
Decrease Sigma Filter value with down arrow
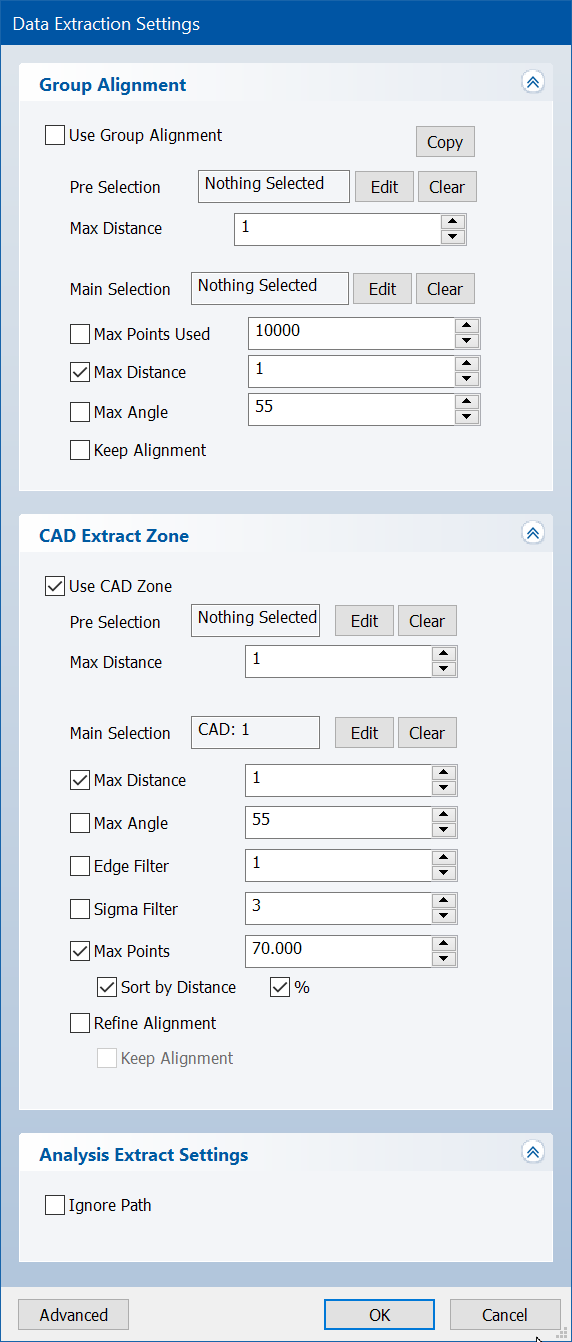click(445, 916)
